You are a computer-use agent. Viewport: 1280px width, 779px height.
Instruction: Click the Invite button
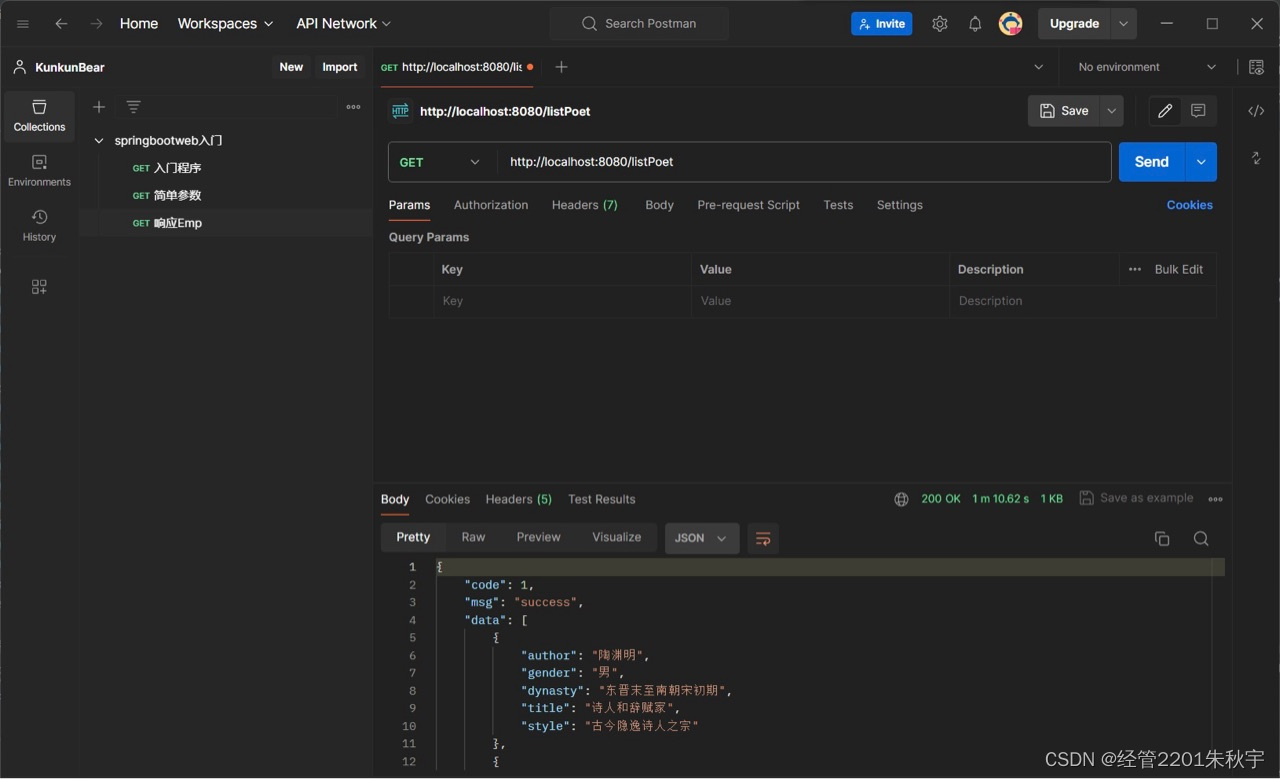(882, 24)
